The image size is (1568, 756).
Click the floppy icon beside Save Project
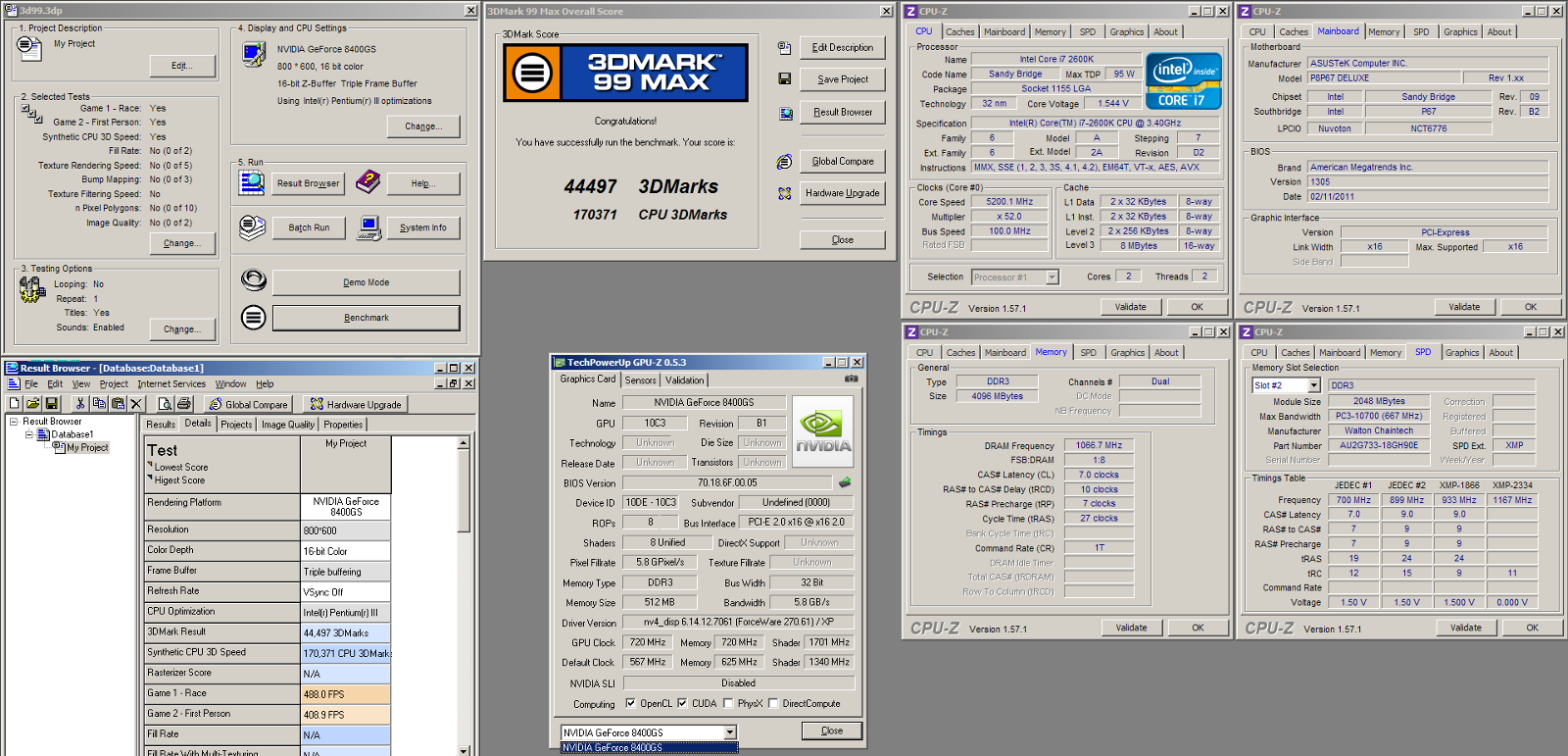point(784,78)
